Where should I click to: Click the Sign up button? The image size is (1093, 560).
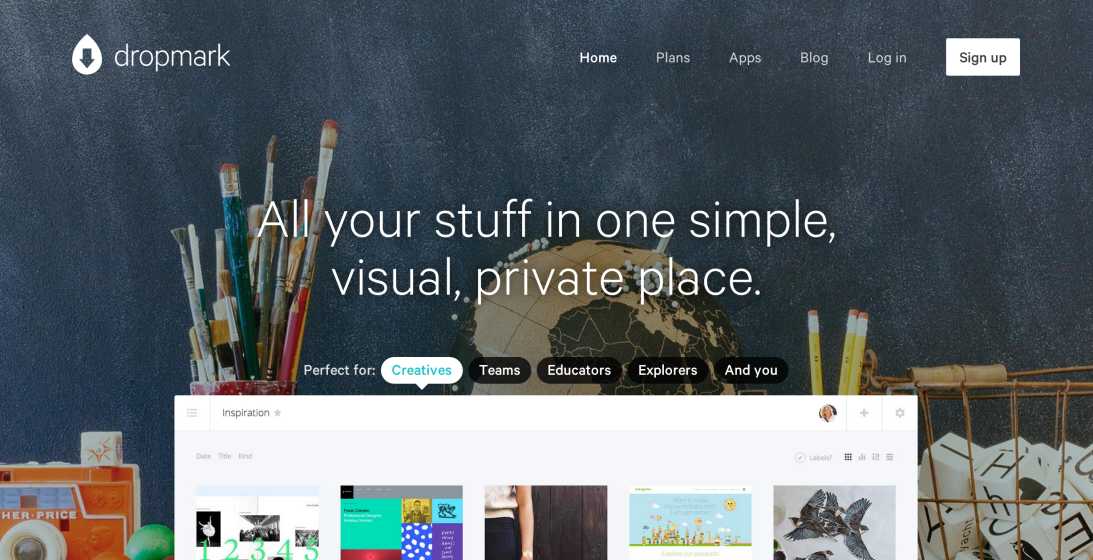(x=983, y=57)
